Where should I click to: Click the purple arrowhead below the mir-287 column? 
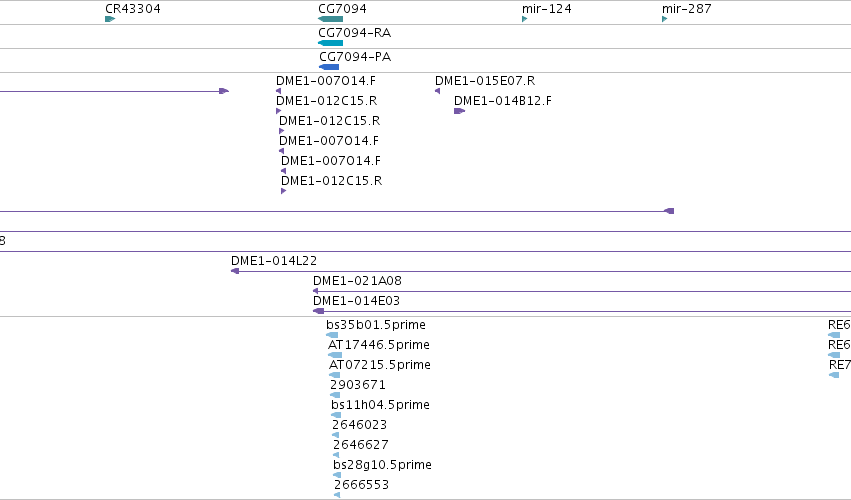[x=669, y=211]
